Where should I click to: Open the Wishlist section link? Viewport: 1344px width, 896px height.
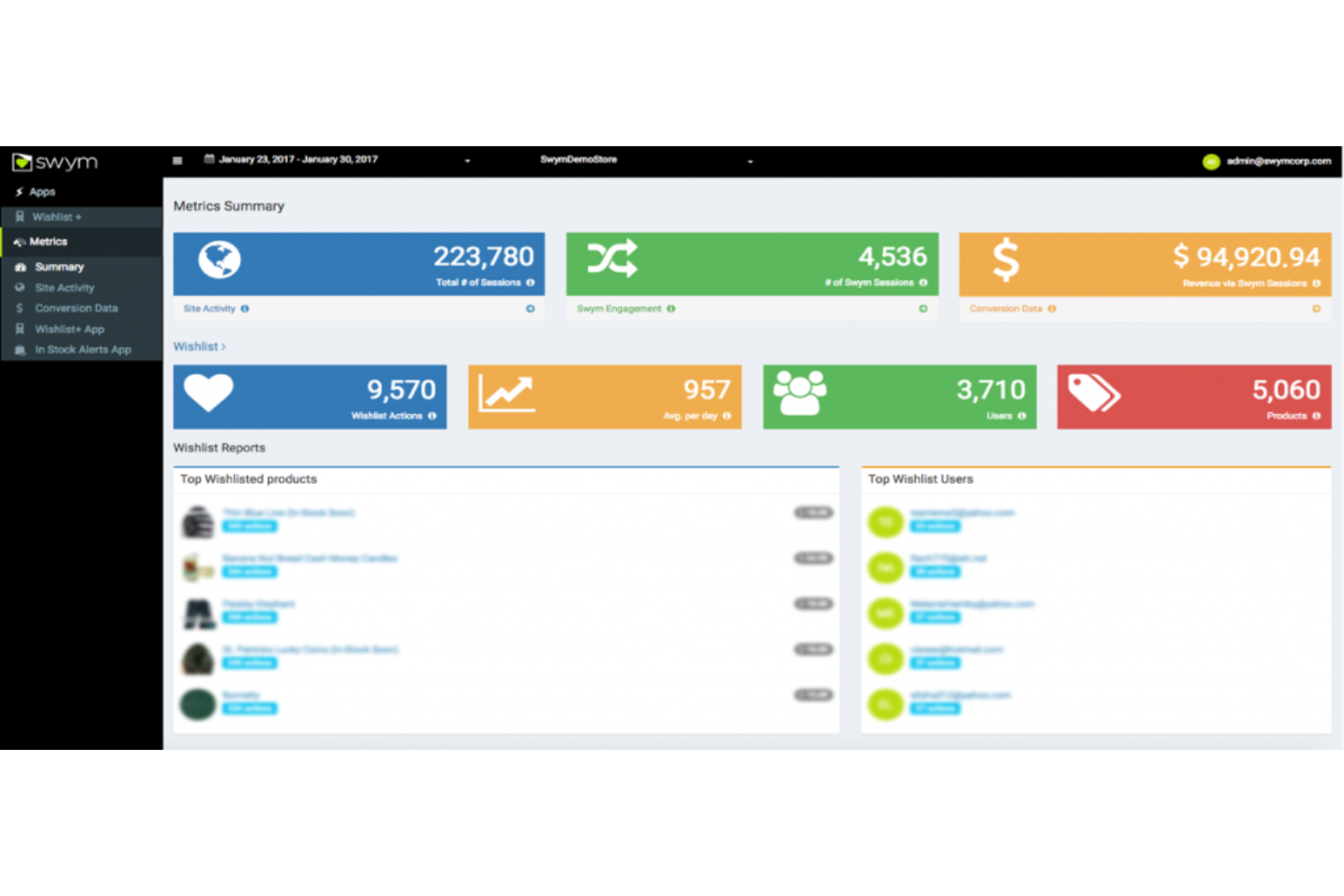tap(199, 347)
